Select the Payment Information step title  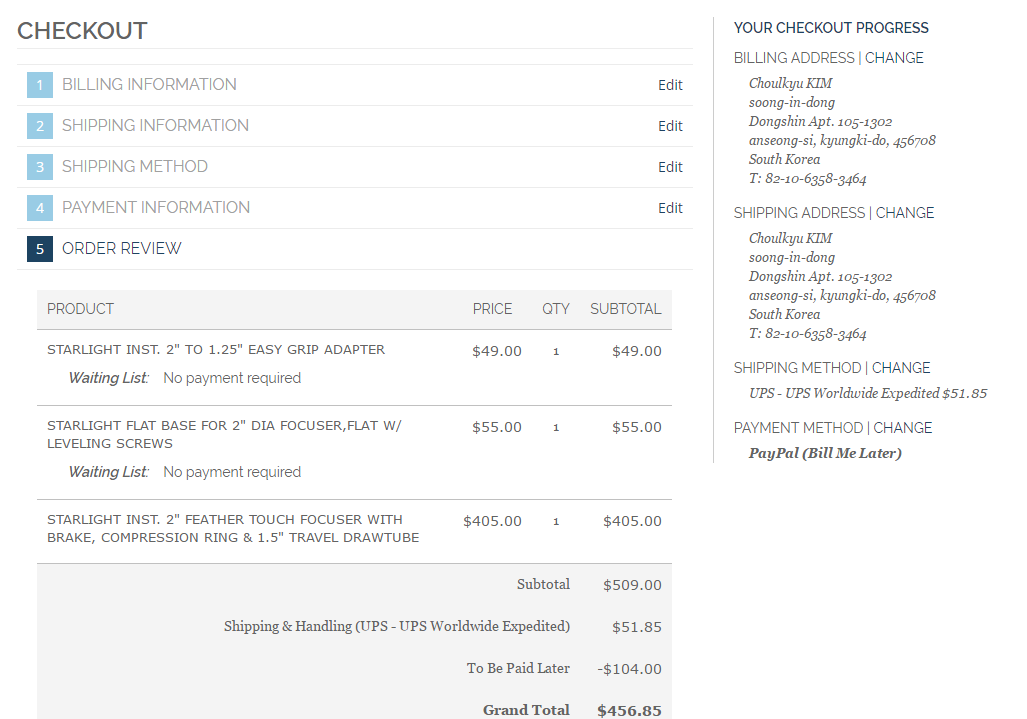[156, 208]
